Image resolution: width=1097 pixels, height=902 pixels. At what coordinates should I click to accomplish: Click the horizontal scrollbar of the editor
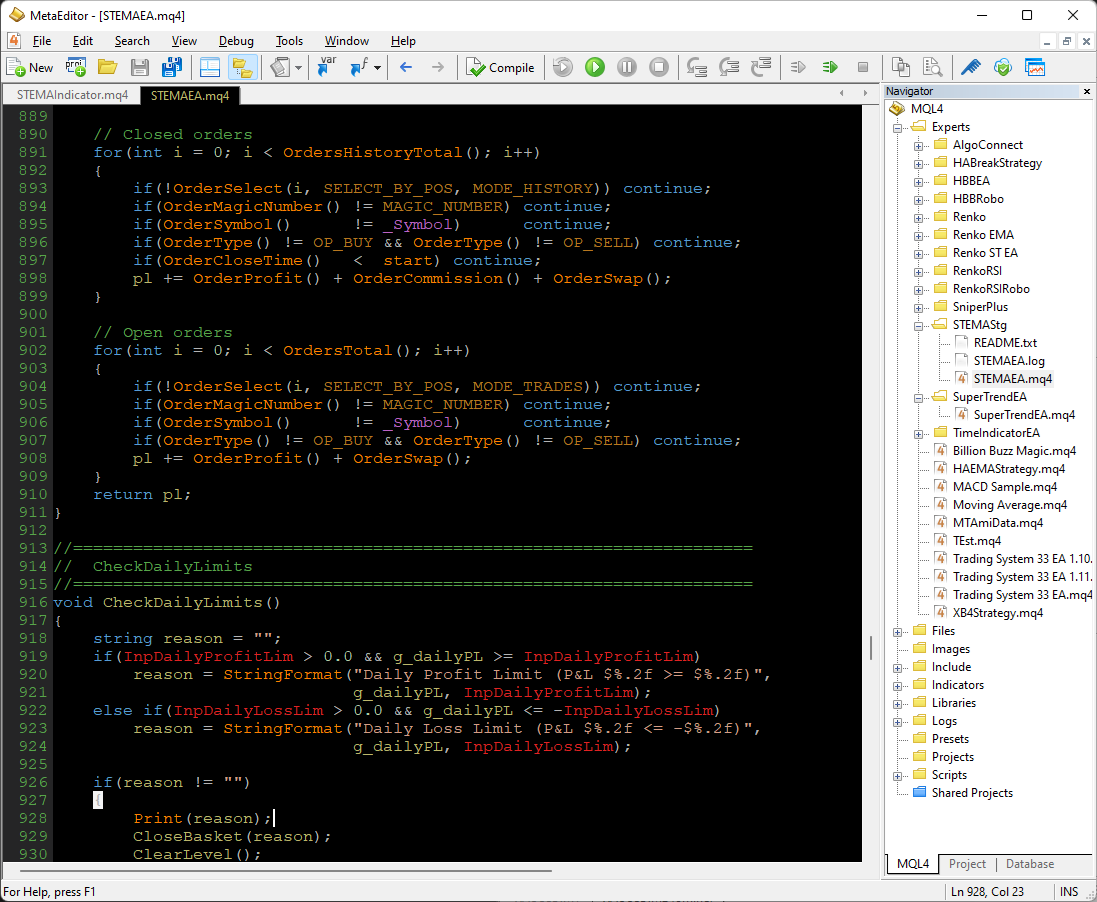pos(285,871)
